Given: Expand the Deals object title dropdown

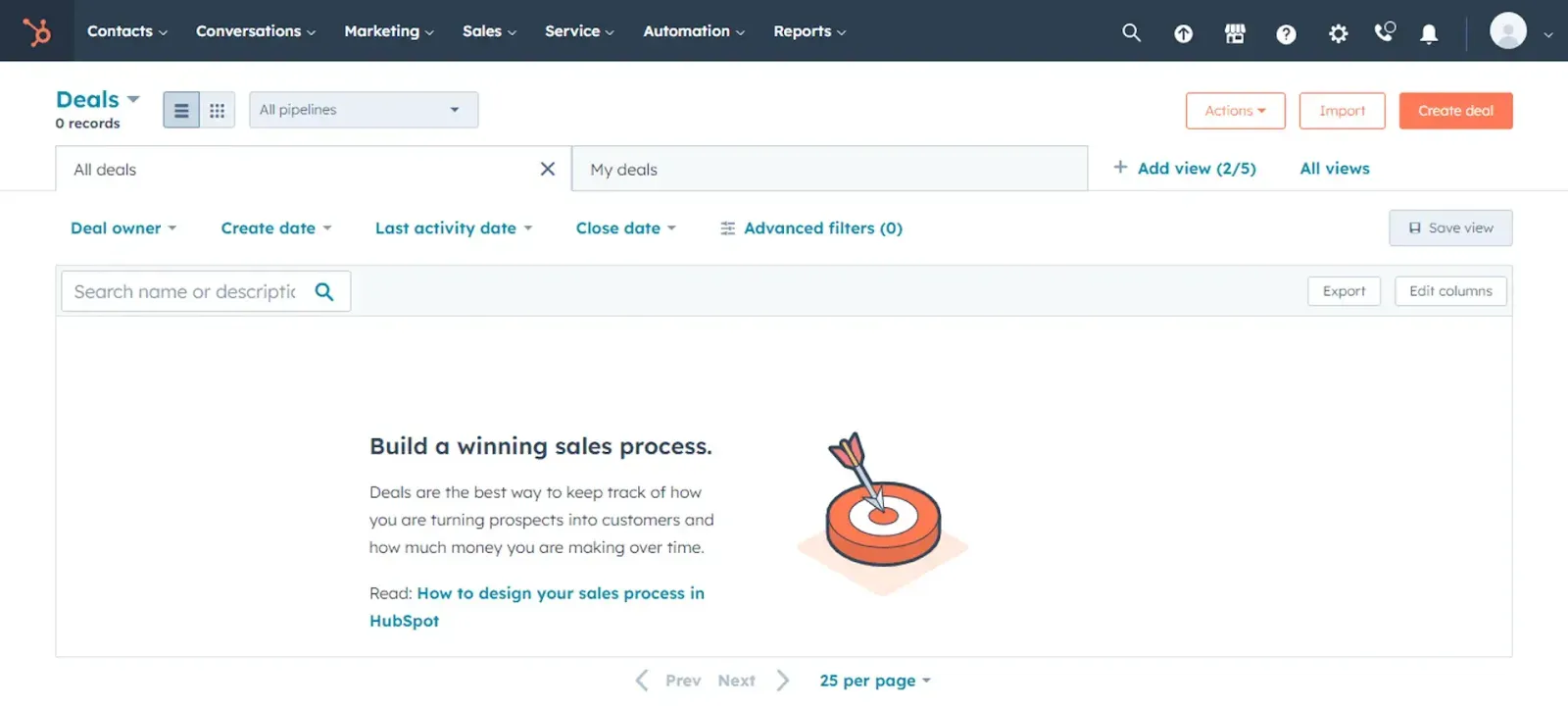Looking at the screenshot, I should tap(98, 99).
